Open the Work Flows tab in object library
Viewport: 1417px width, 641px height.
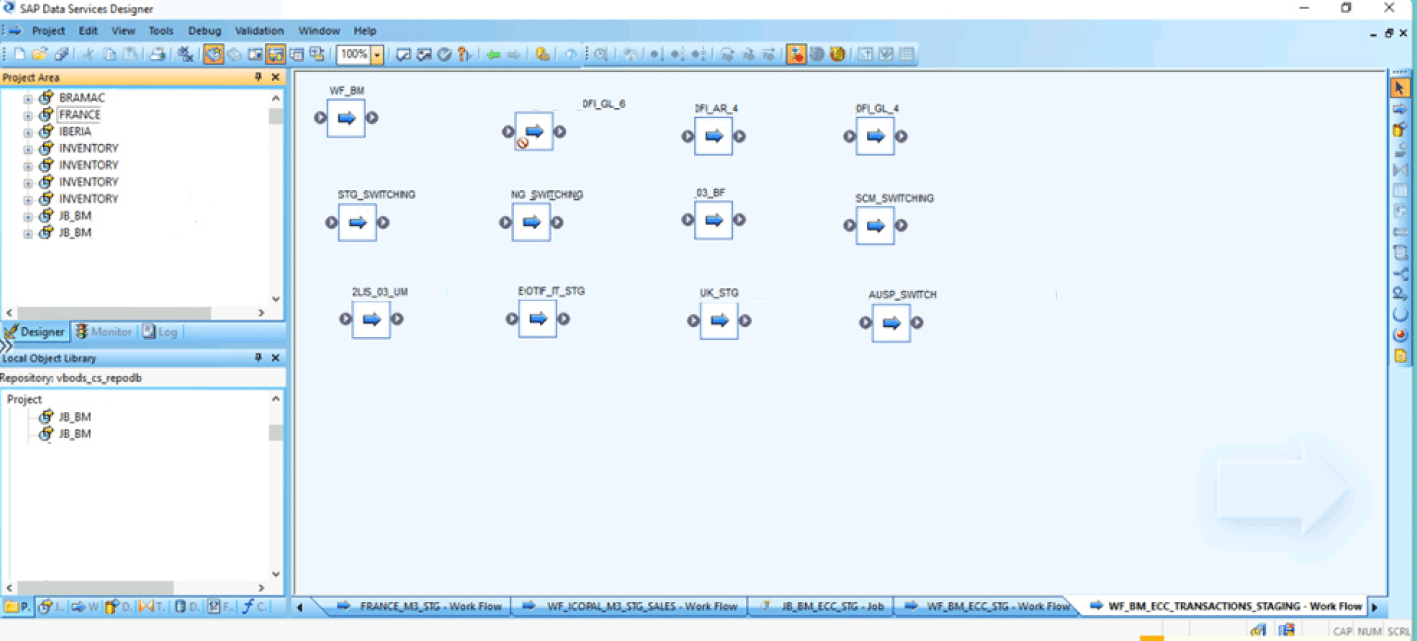pyautogui.click(x=83, y=606)
